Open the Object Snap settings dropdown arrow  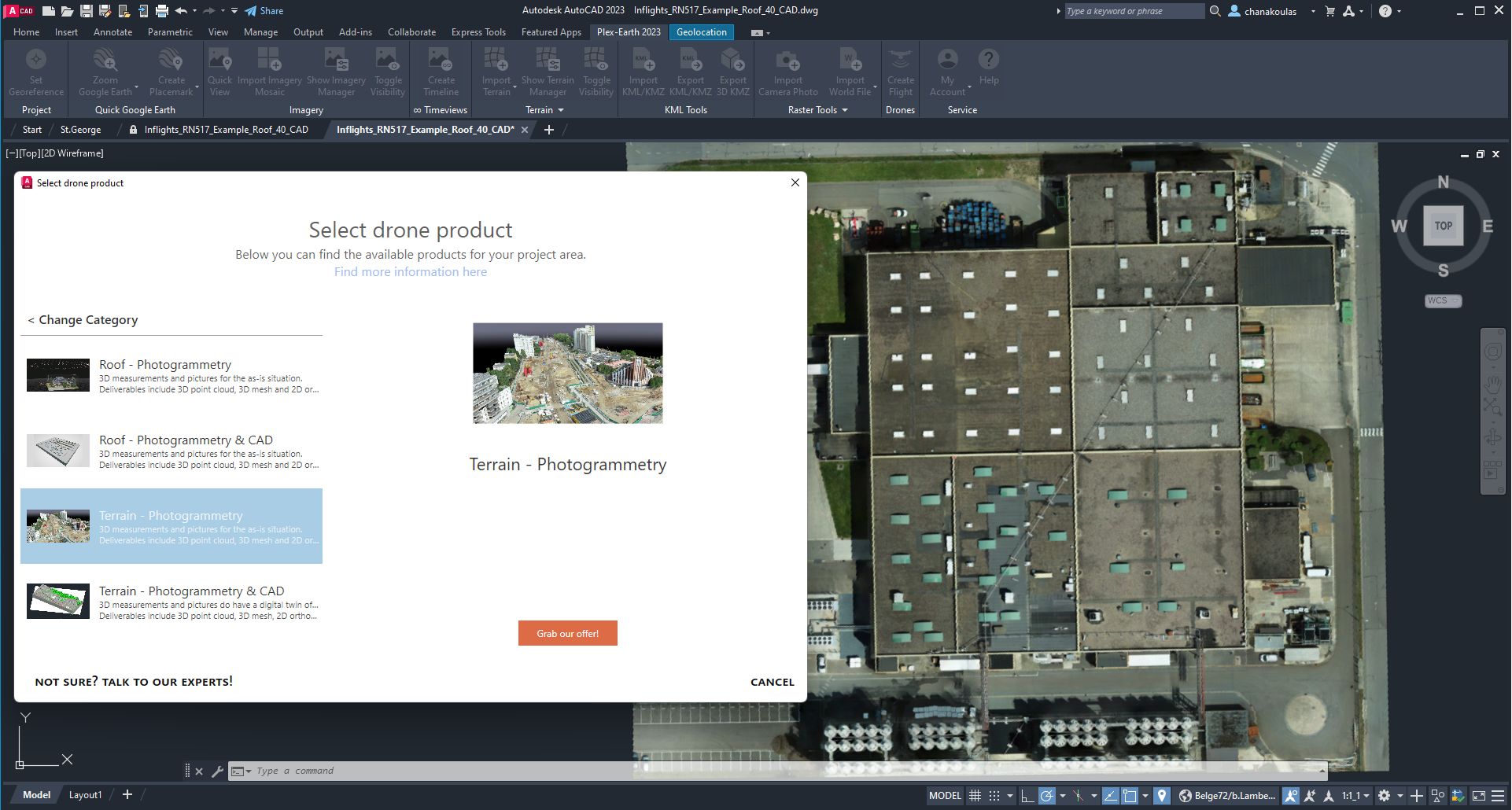pyautogui.click(x=1145, y=796)
